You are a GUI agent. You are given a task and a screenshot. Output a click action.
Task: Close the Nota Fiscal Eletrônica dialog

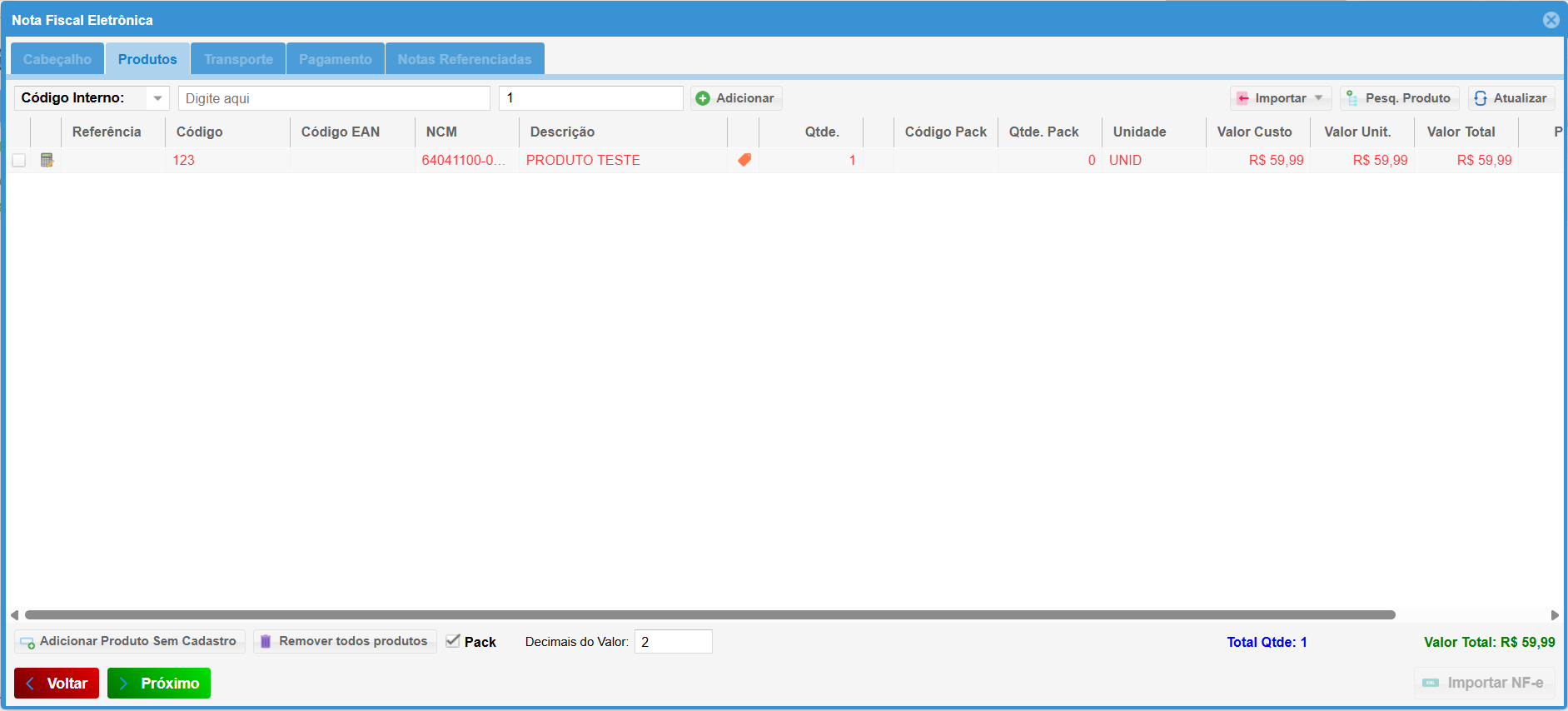point(1551,20)
